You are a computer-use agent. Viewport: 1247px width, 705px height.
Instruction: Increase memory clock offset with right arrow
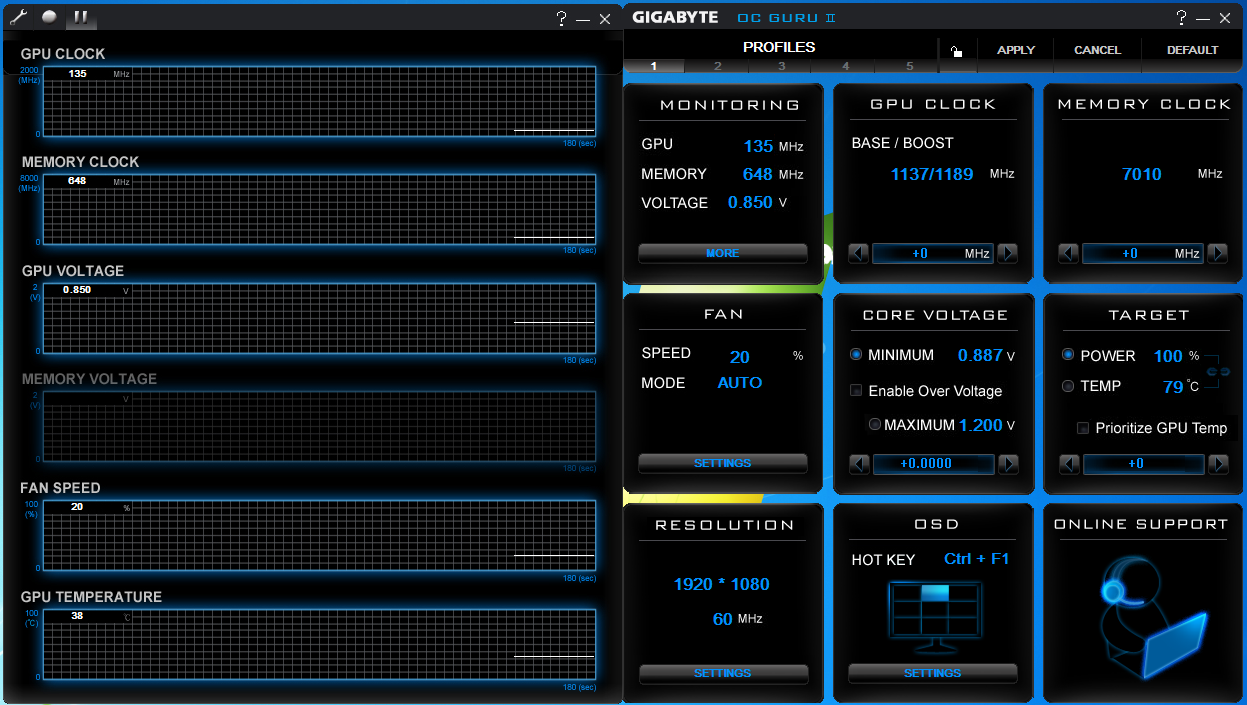point(1218,254)
